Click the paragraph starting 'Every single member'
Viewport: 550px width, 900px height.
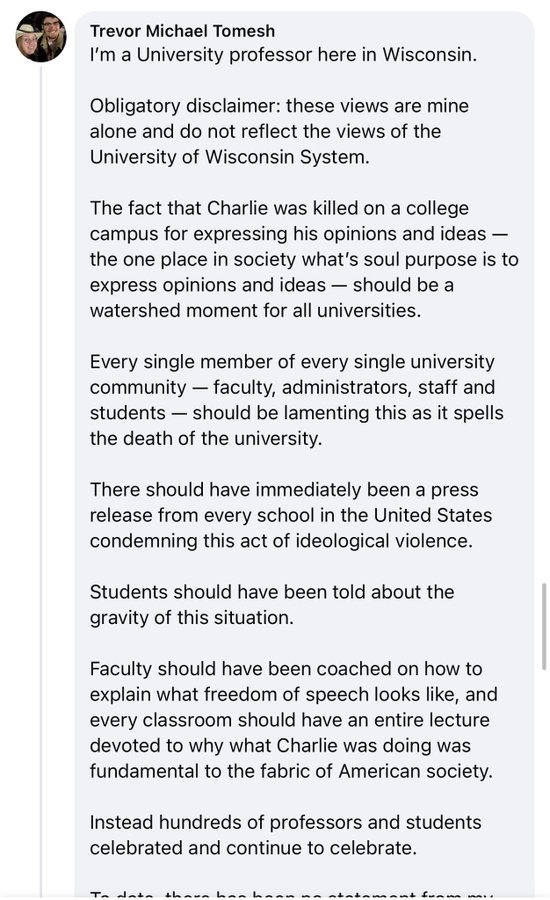(296, 400)
